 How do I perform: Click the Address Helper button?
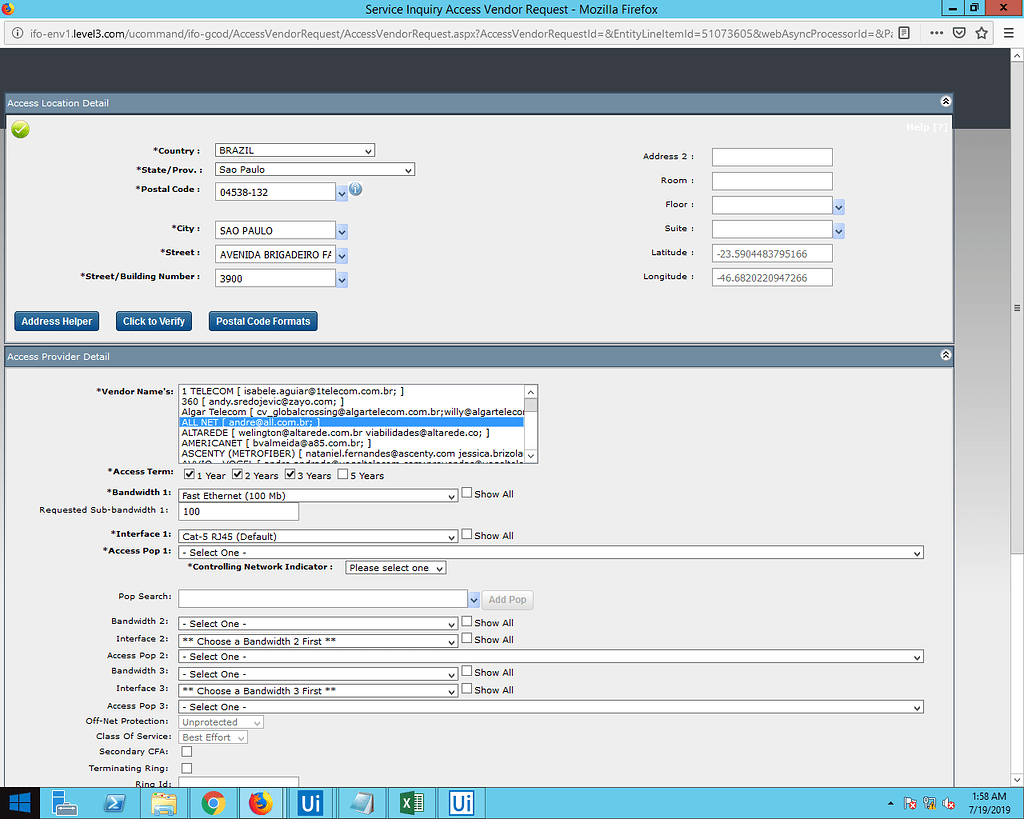pos(56,321)
